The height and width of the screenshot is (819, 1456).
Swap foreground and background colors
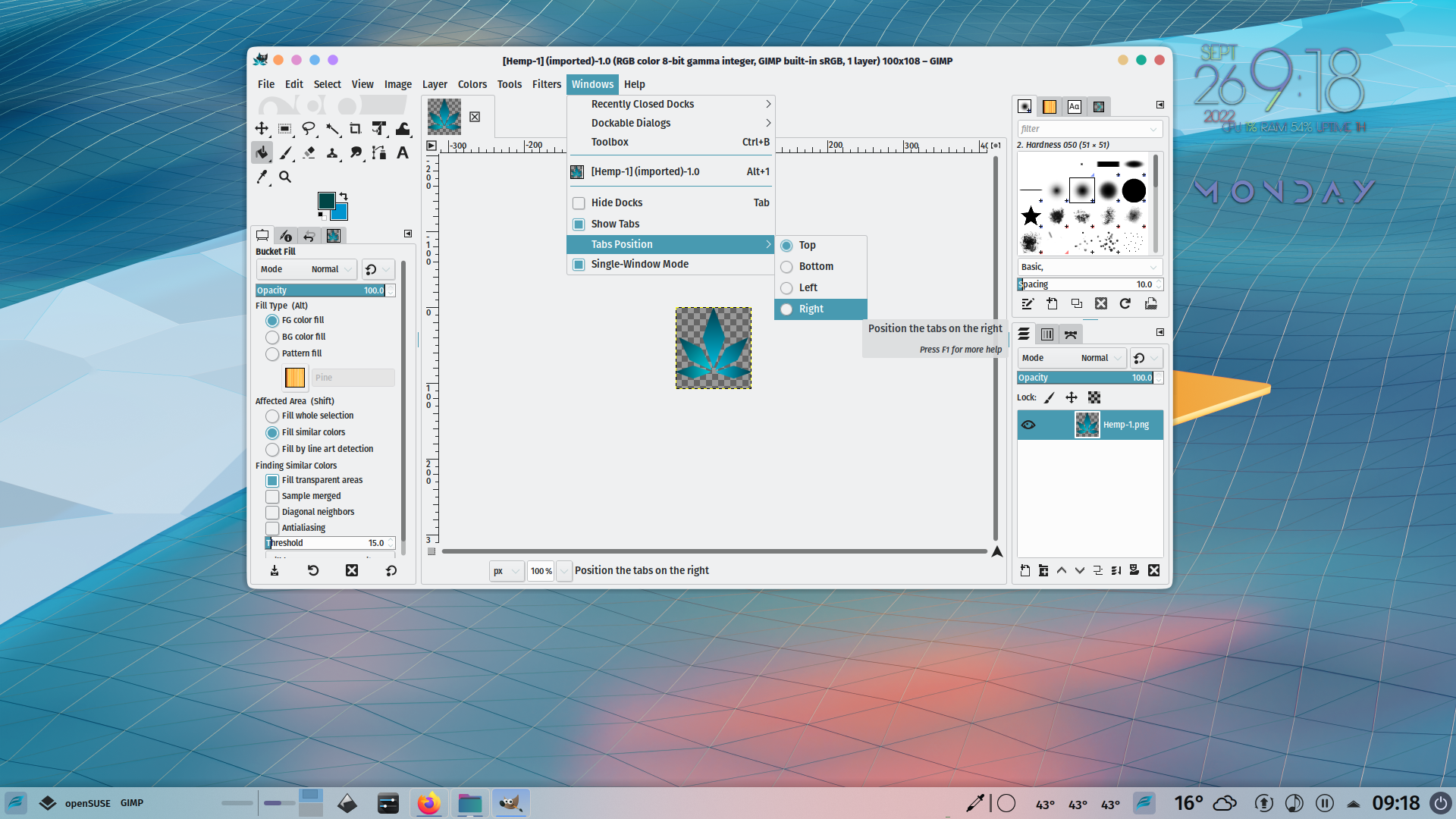tap(344, 196)
